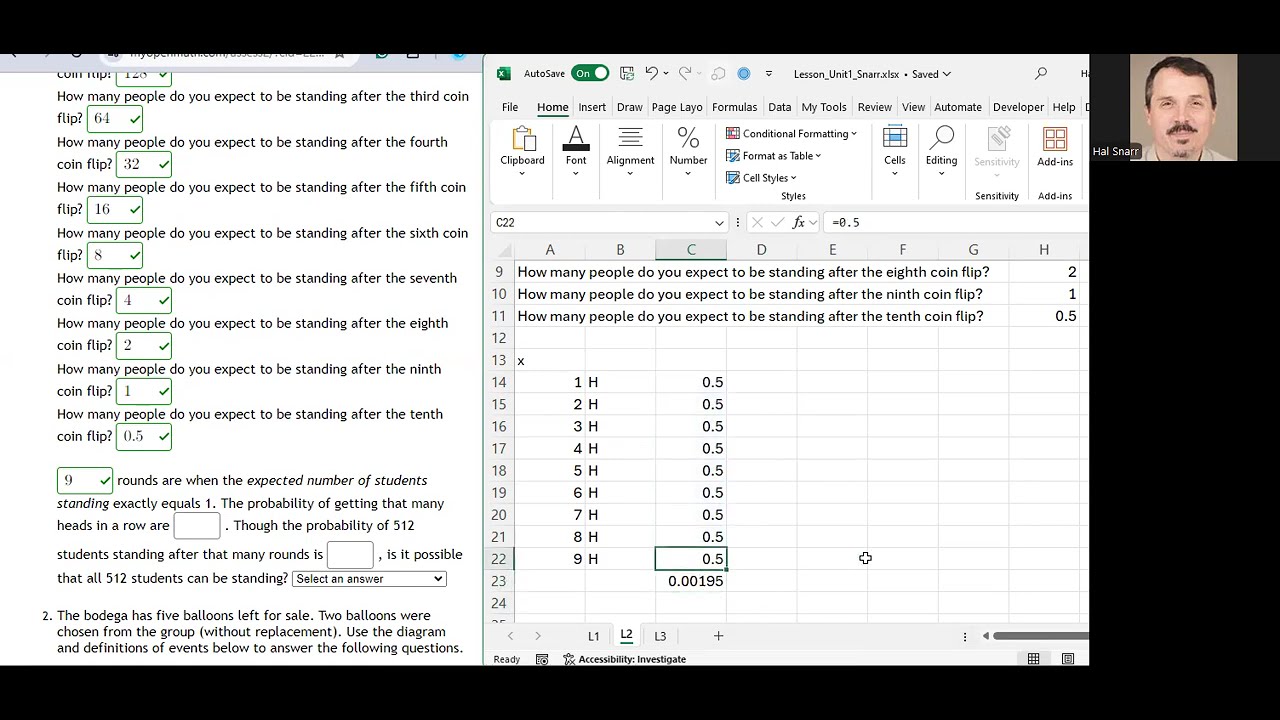Viewport: 1280px width, 720px height.
Task: Open the File menu
Action: tap(510, 107)
